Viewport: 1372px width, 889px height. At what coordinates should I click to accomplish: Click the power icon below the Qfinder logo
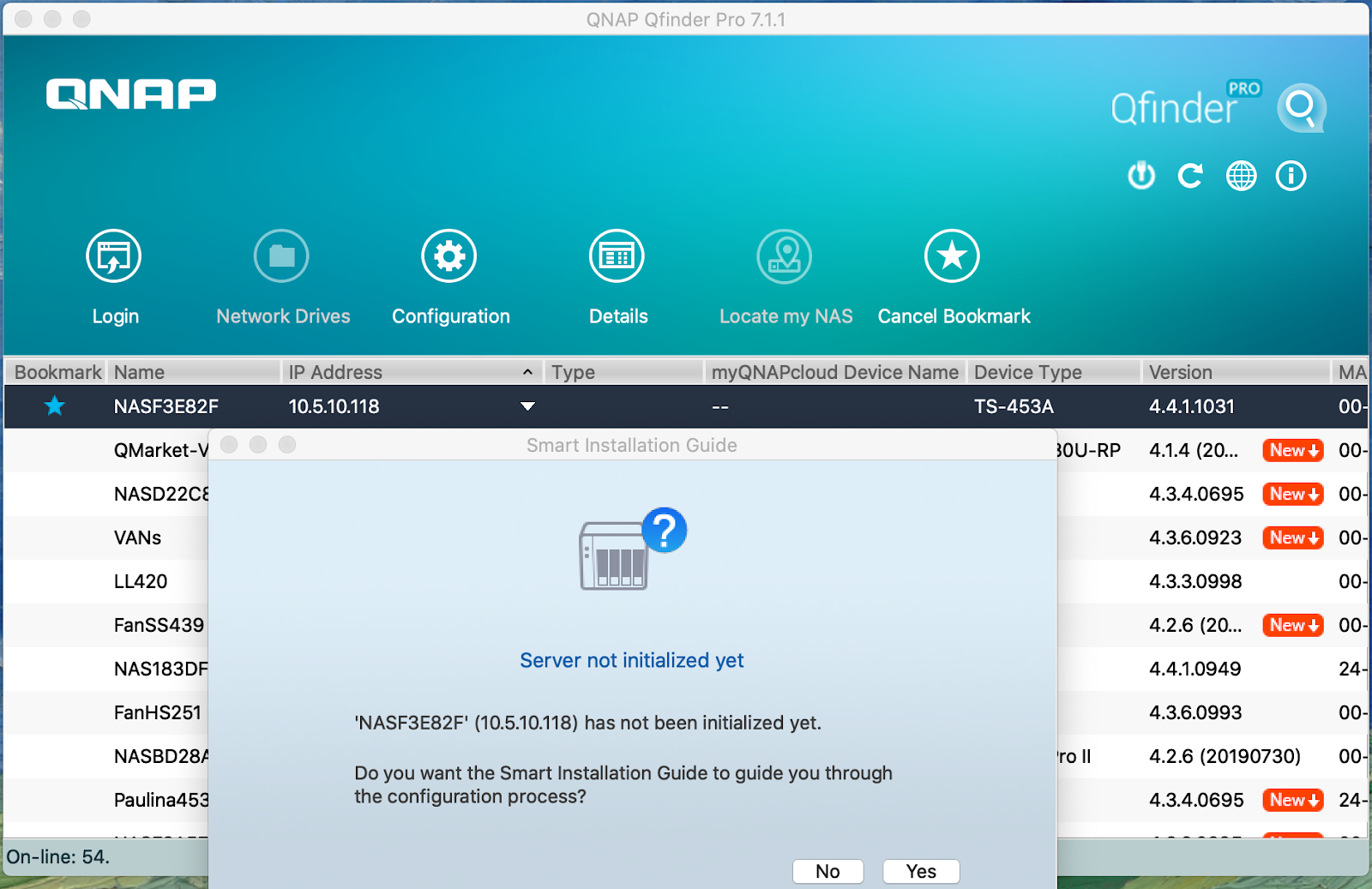1141,176
